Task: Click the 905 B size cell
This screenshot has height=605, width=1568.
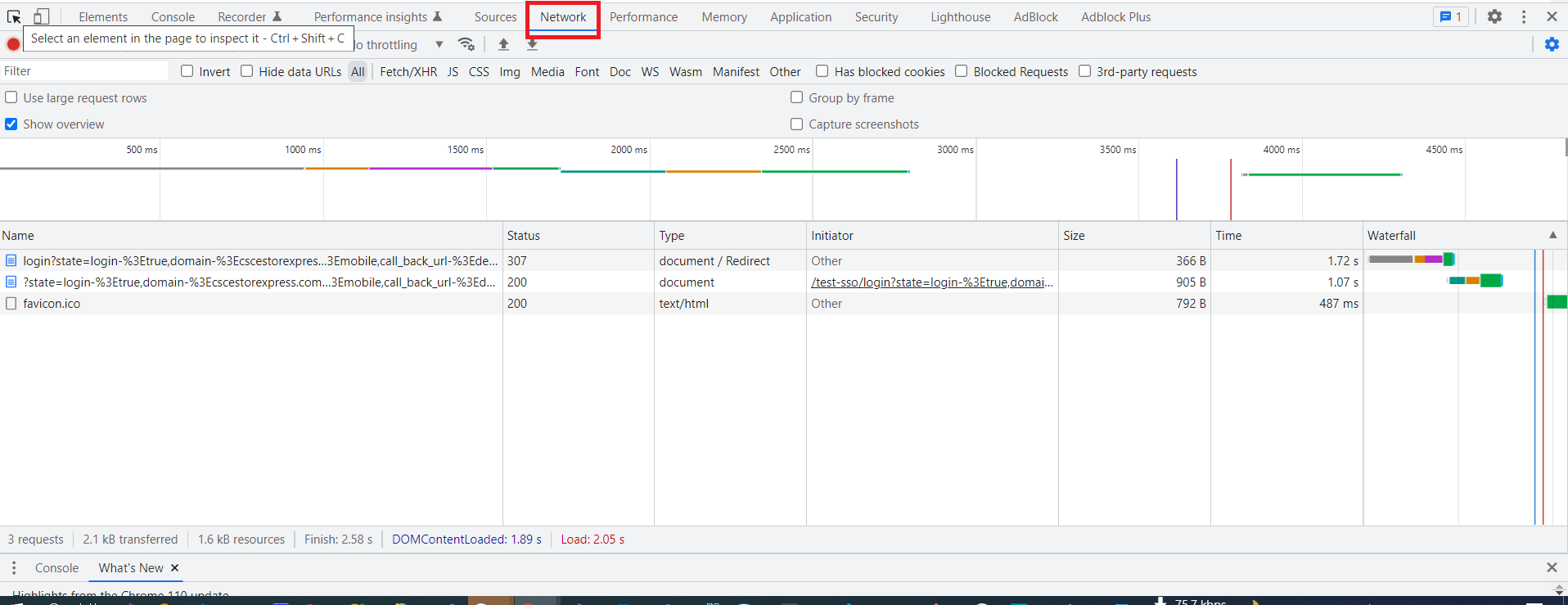Action: tap(1134, 282)
